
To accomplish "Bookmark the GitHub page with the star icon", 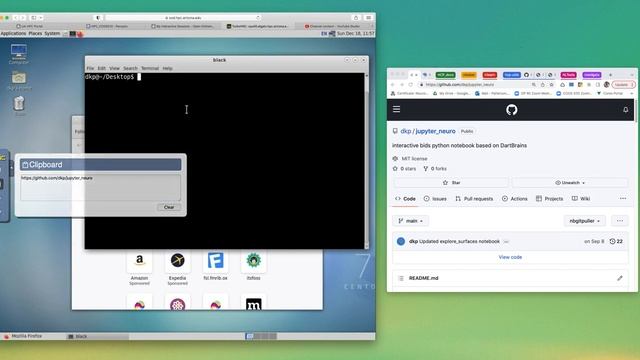I will pyautogui.click(x=551, y=84).
